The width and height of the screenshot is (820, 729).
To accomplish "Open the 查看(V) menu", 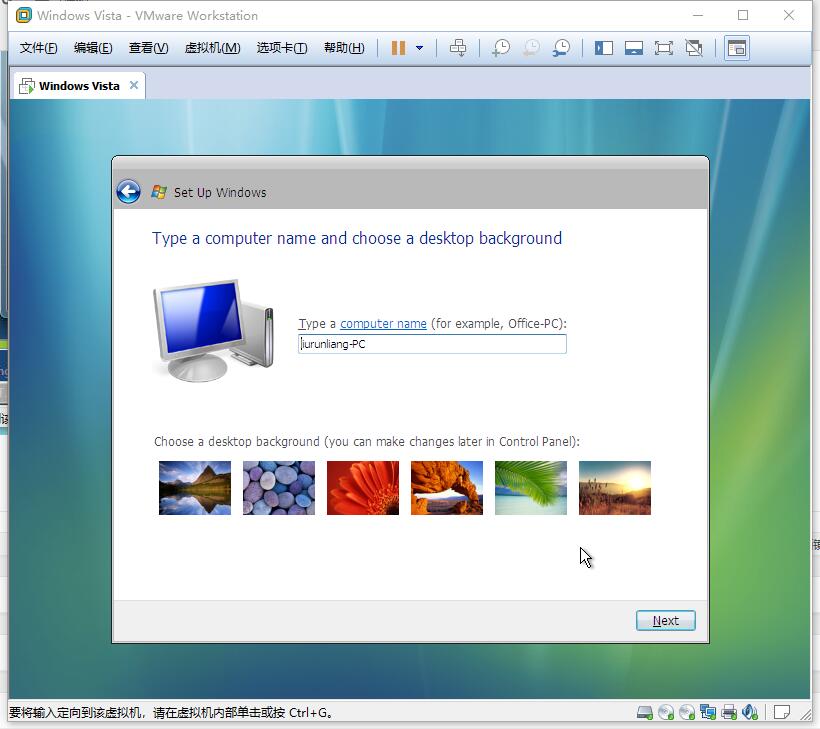I will [x=149, y=48].
